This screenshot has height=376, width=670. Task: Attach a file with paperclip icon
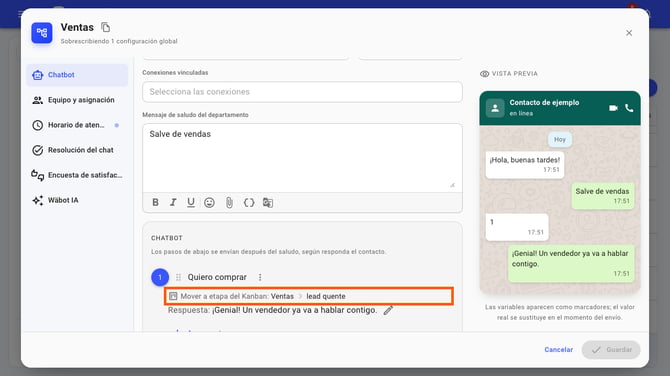pyautogui.click(x=229, y=203)
